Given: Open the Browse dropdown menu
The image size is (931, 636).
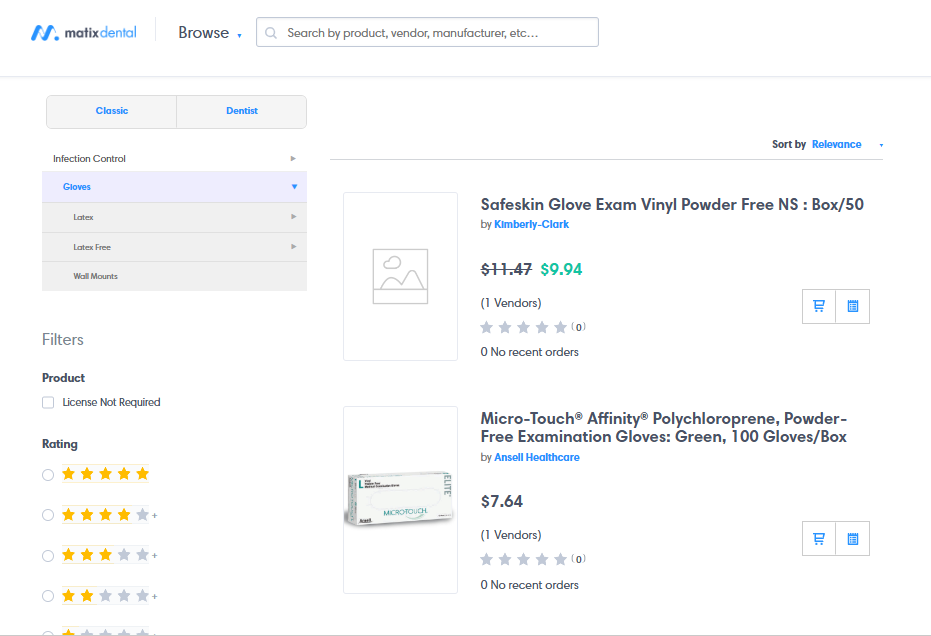Looking at the screenshot, I should [210, 33].
